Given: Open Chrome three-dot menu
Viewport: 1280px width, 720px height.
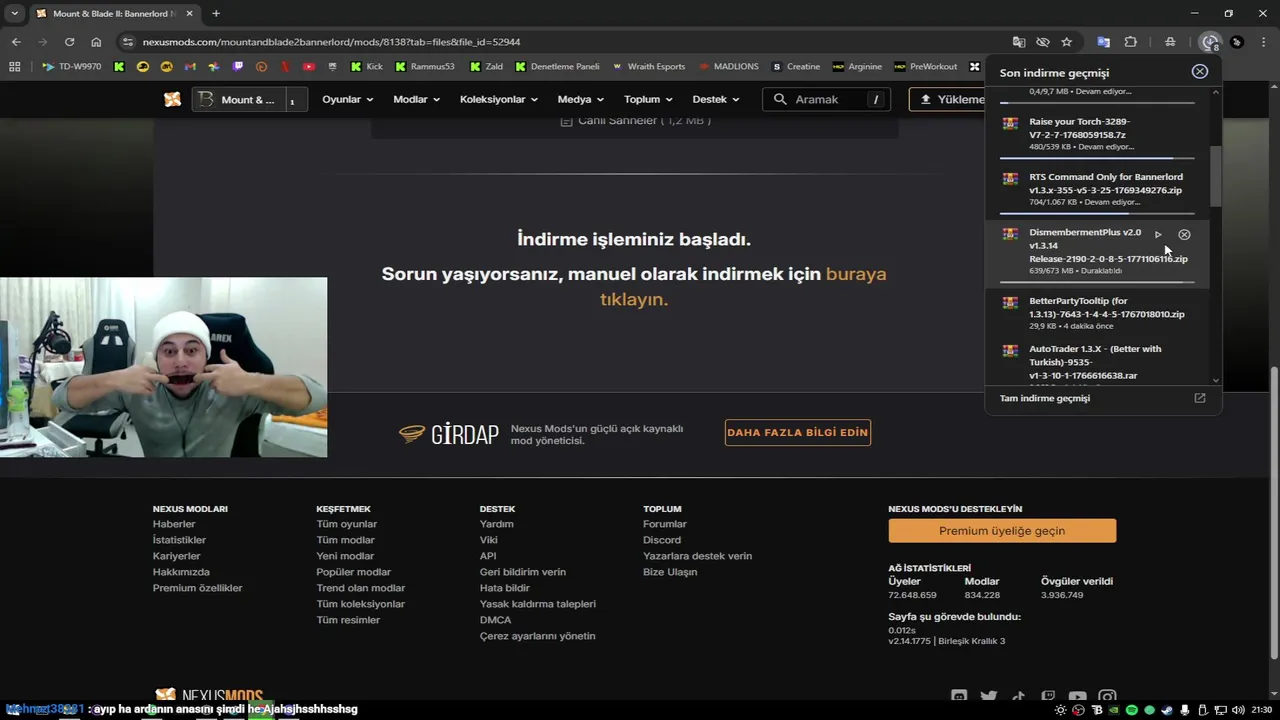Looking at the screenshot, I should pos(1265,42).
